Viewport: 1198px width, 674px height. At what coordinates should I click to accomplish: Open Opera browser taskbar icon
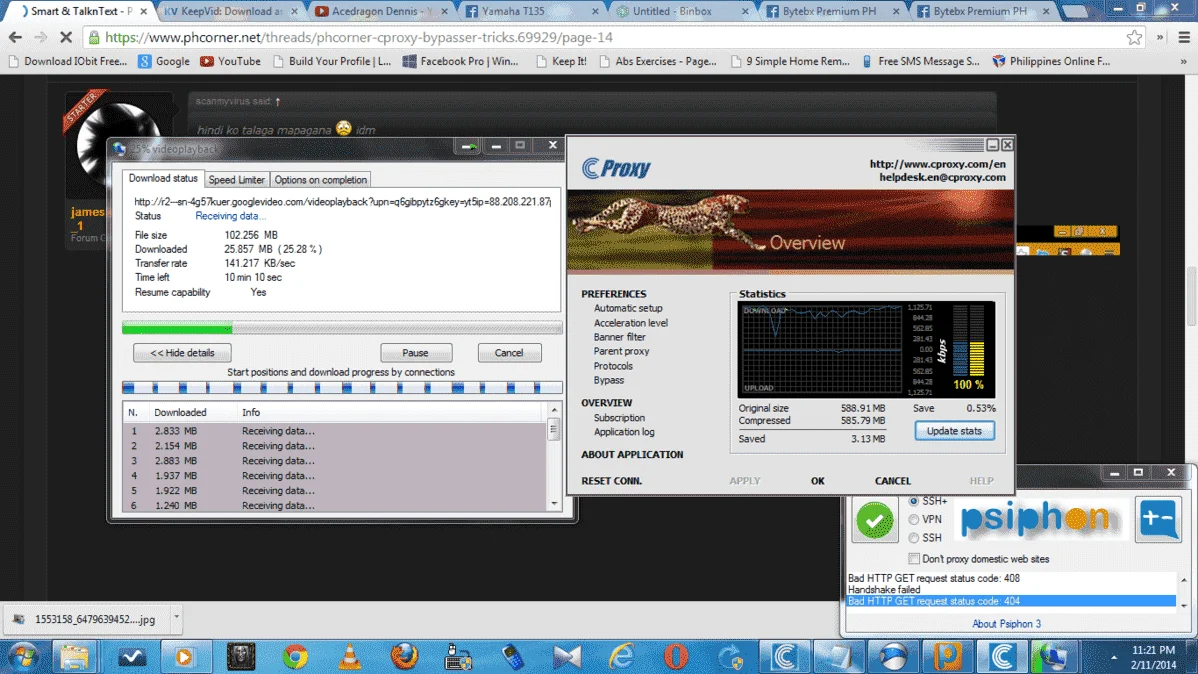675,656
